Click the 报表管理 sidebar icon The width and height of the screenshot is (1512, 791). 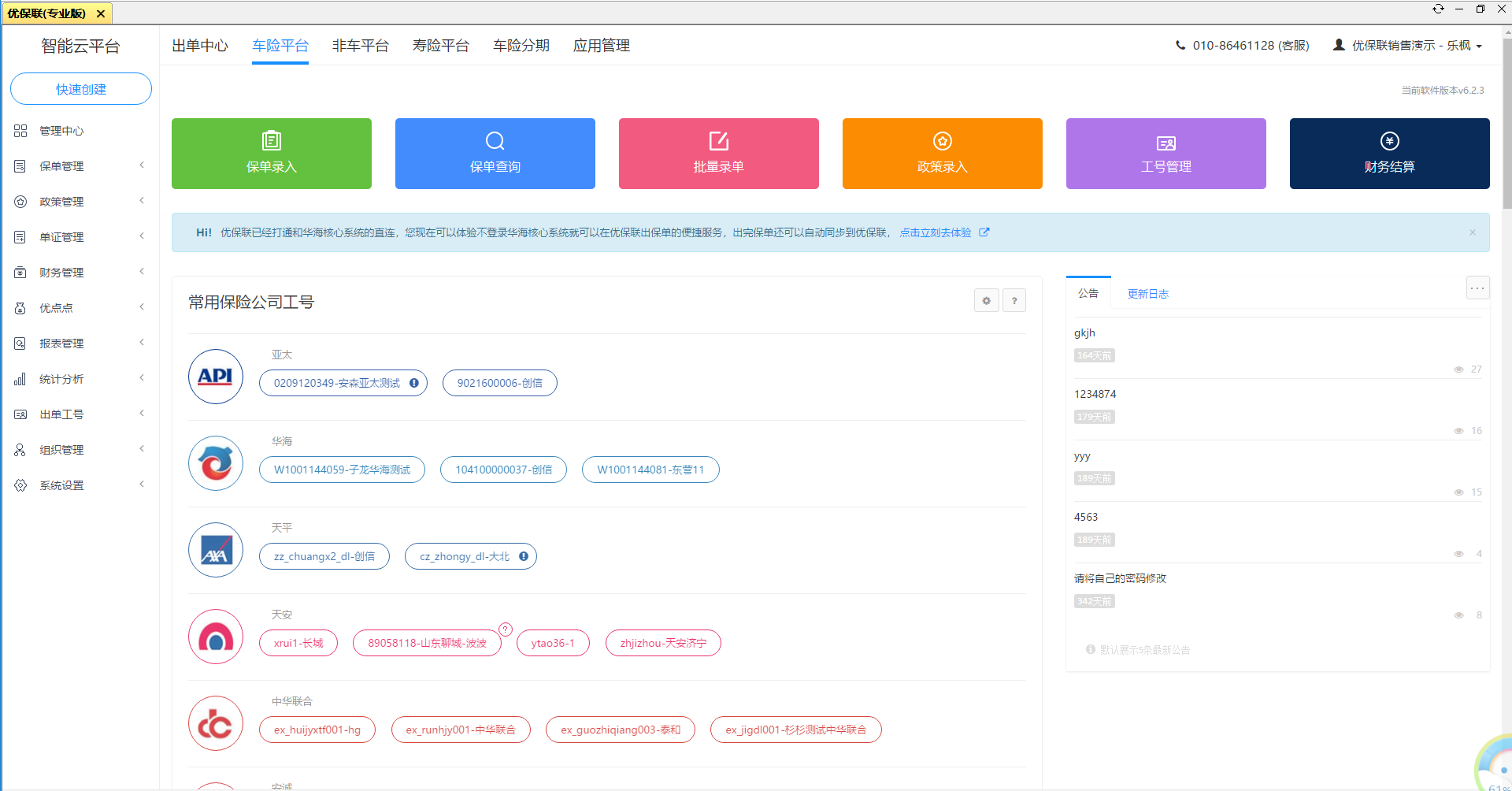click(x=20, y=344)
